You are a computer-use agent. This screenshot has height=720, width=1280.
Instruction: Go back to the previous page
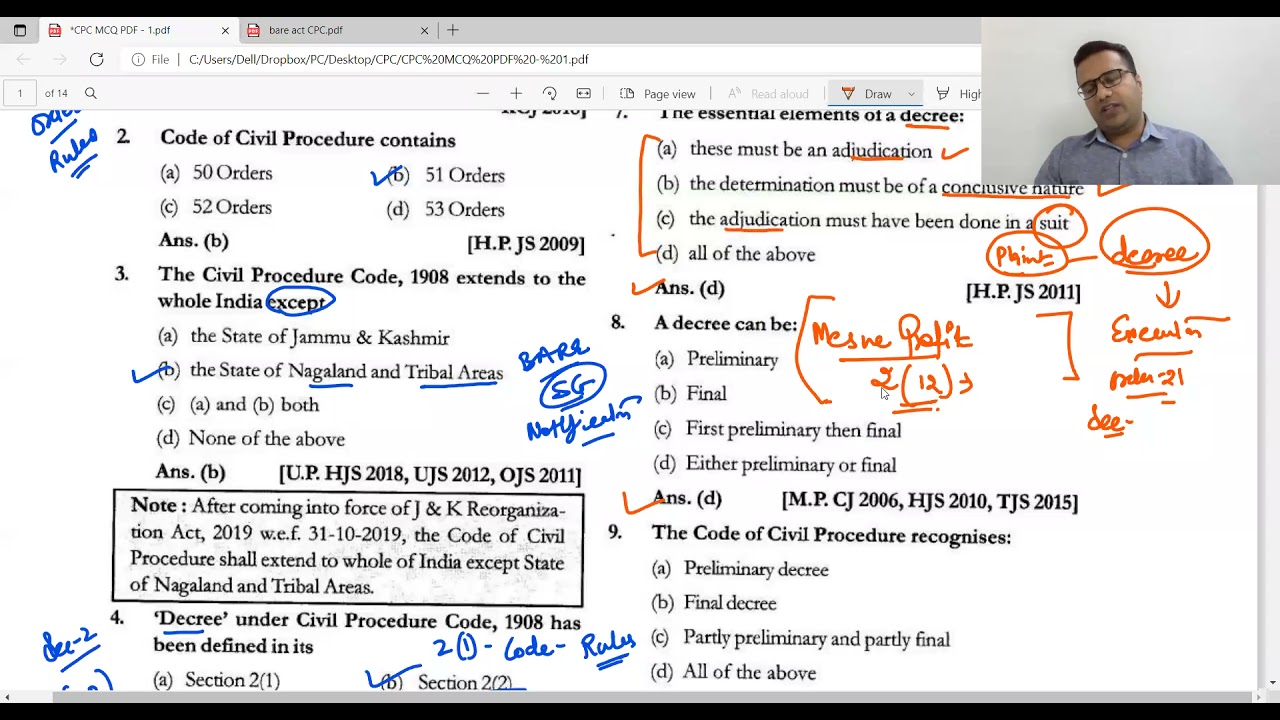point(23,60)
